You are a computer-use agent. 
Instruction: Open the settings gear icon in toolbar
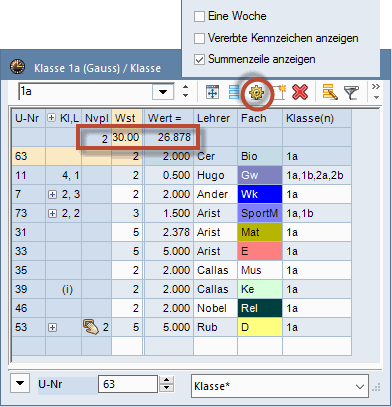pos(256,92)
